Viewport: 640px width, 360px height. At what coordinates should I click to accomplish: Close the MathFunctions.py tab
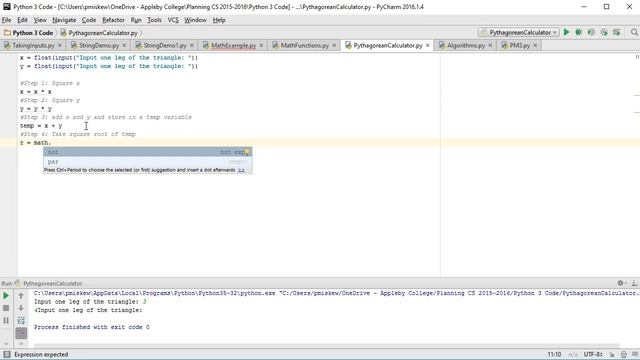click(334, 45)
